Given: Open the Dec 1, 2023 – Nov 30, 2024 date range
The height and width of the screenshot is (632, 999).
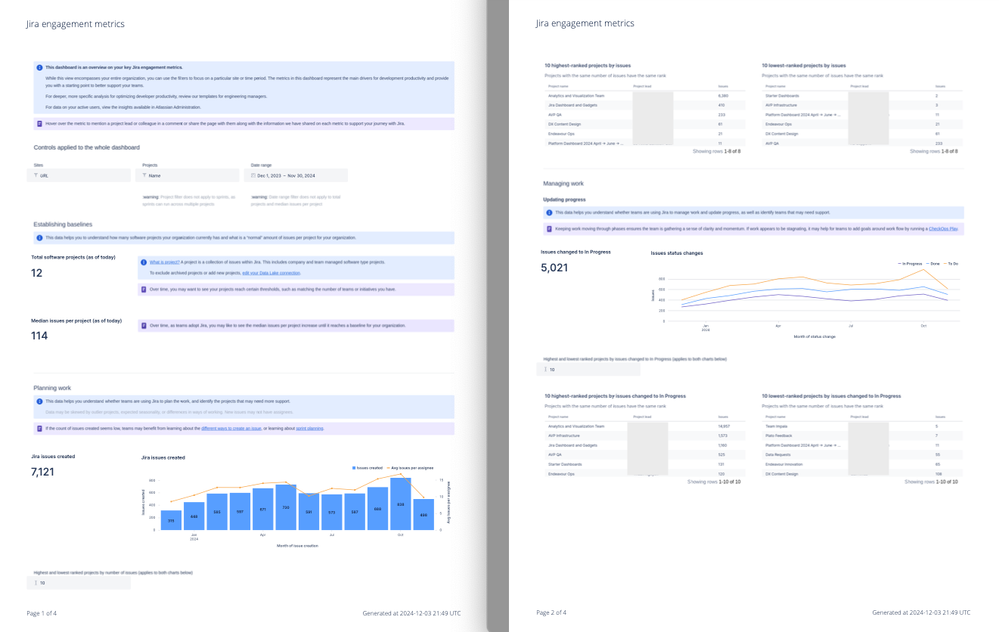Looking at the screenshot, I should 296,175.
